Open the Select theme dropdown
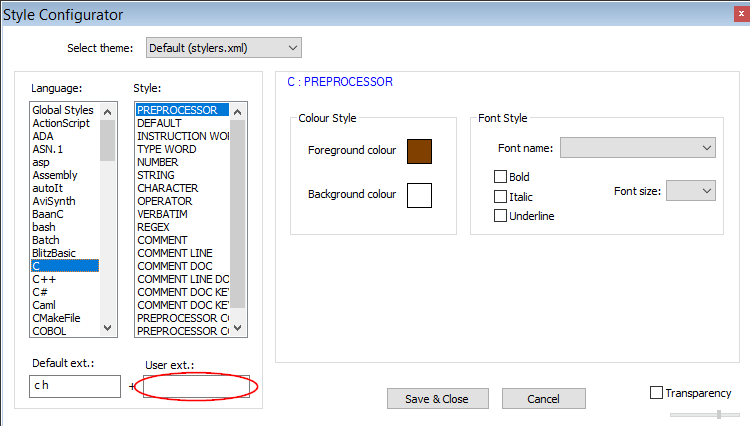 (x=223, y=48)
